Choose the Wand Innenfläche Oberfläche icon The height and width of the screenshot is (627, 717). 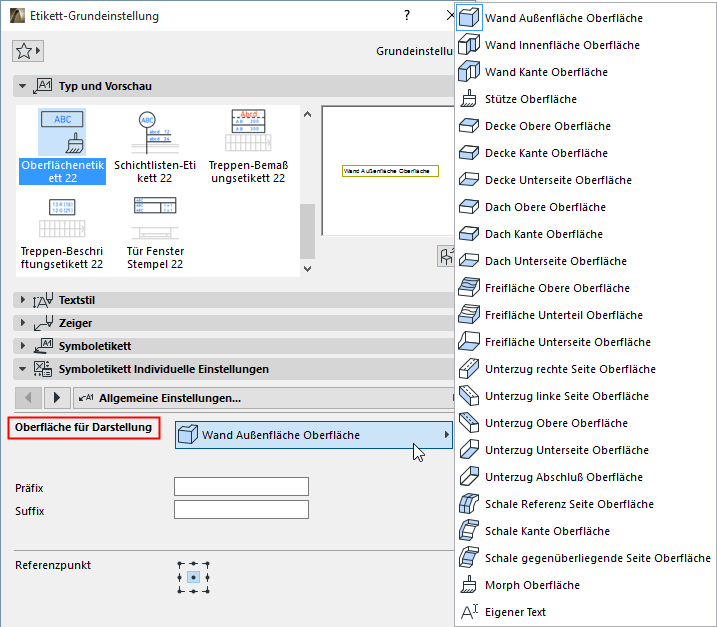(x=469, y=45)
